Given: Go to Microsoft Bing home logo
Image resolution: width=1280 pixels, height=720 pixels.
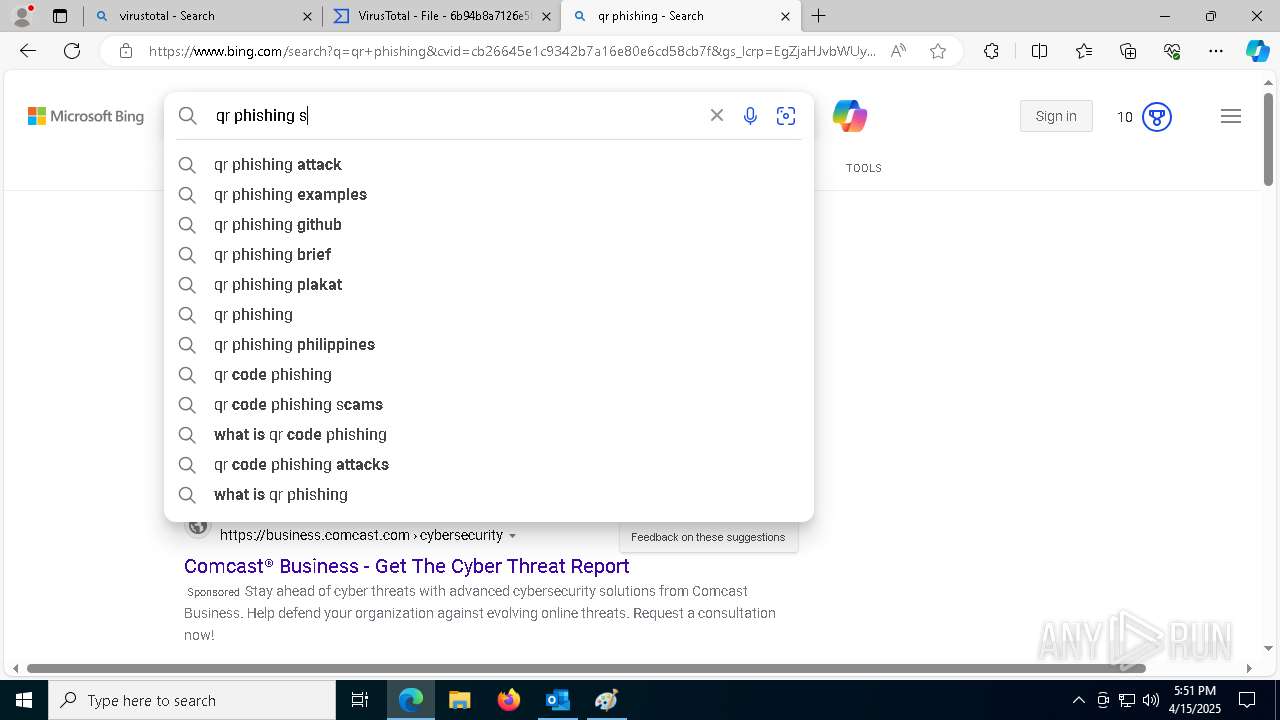Looking at the screenshot, I should coord(86,116).
